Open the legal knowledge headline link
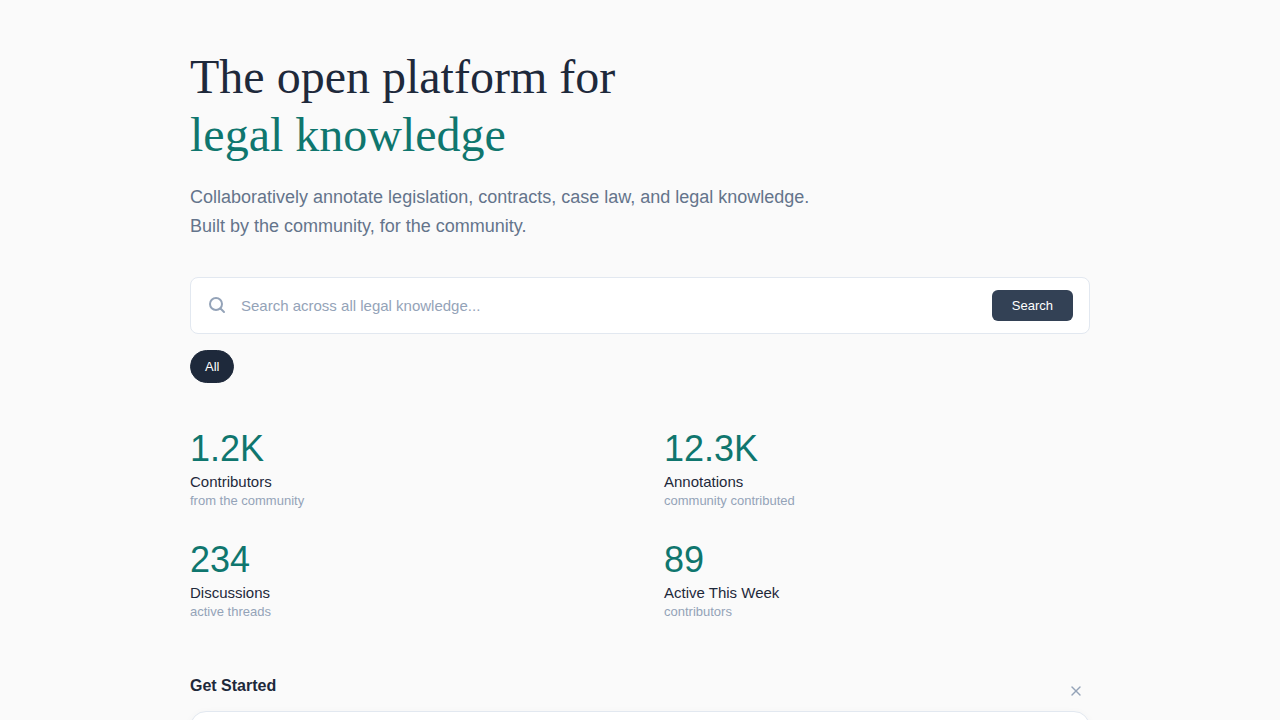1280x720 pixels. tap(348, 134)
